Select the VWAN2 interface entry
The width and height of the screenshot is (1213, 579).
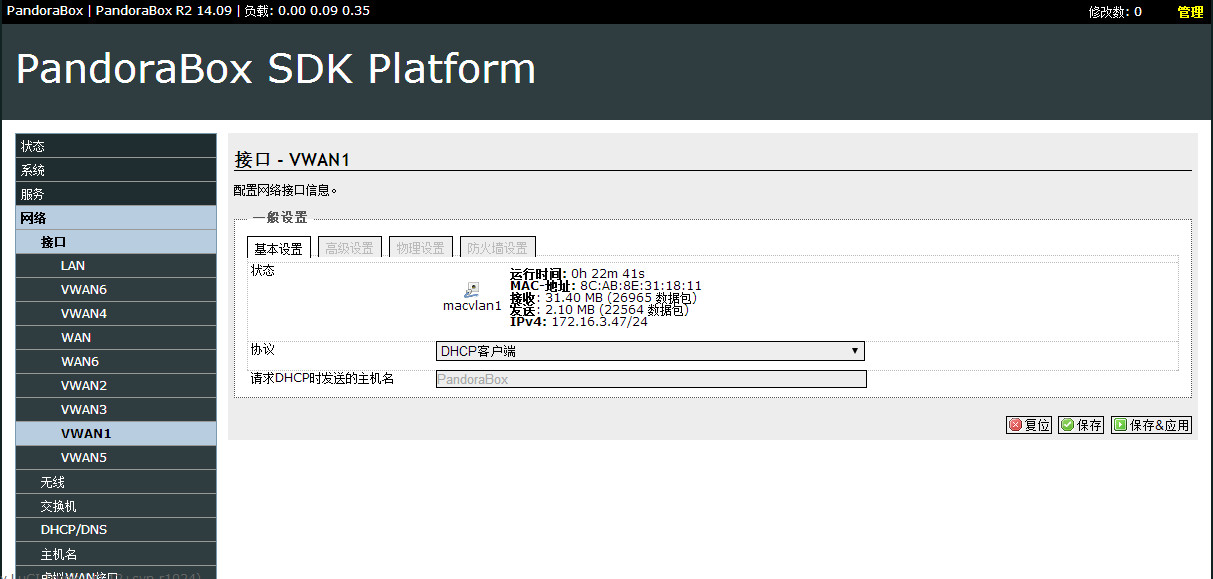click(116, 386)
